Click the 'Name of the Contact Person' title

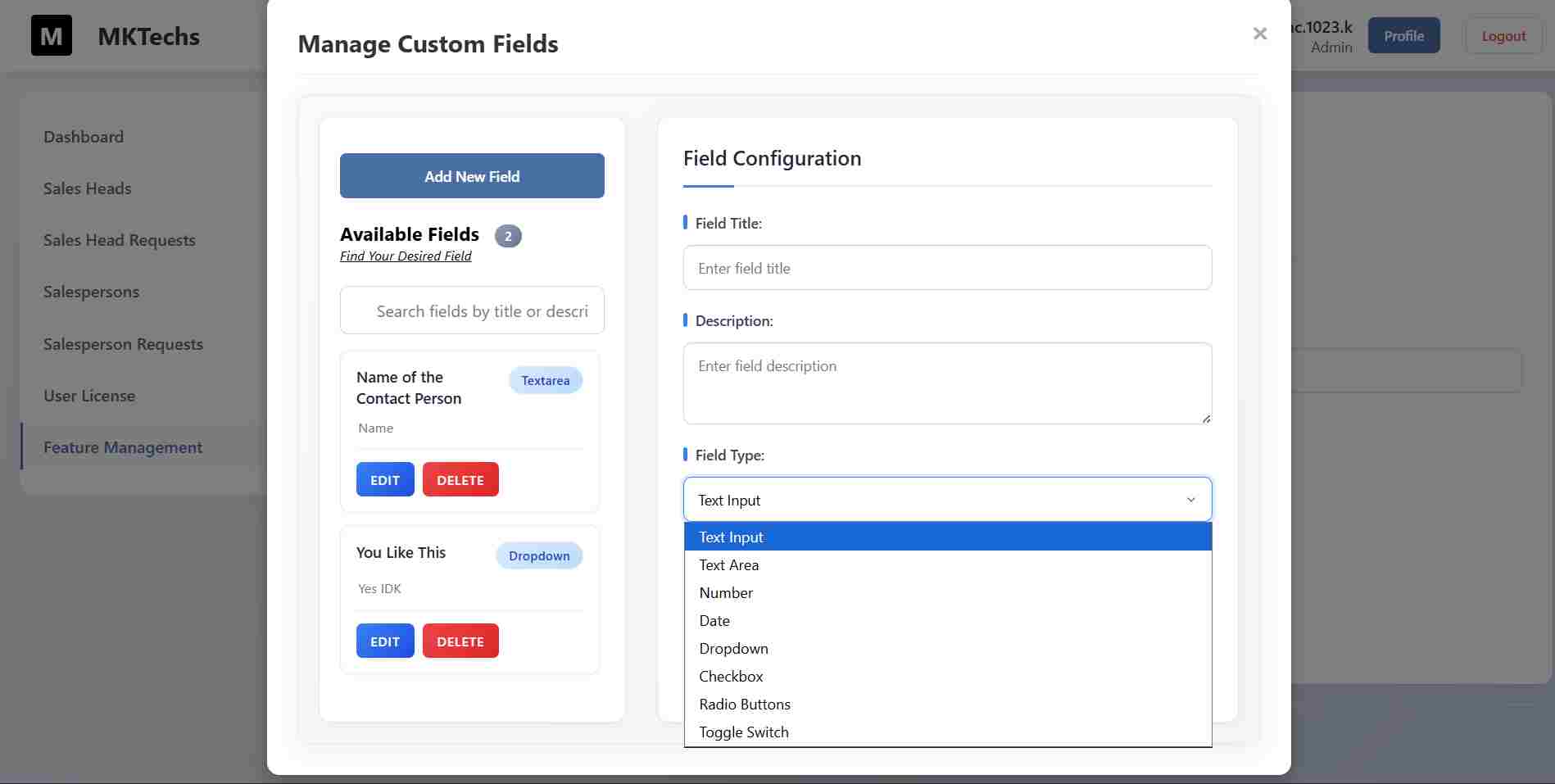click(x=409, y=387)
